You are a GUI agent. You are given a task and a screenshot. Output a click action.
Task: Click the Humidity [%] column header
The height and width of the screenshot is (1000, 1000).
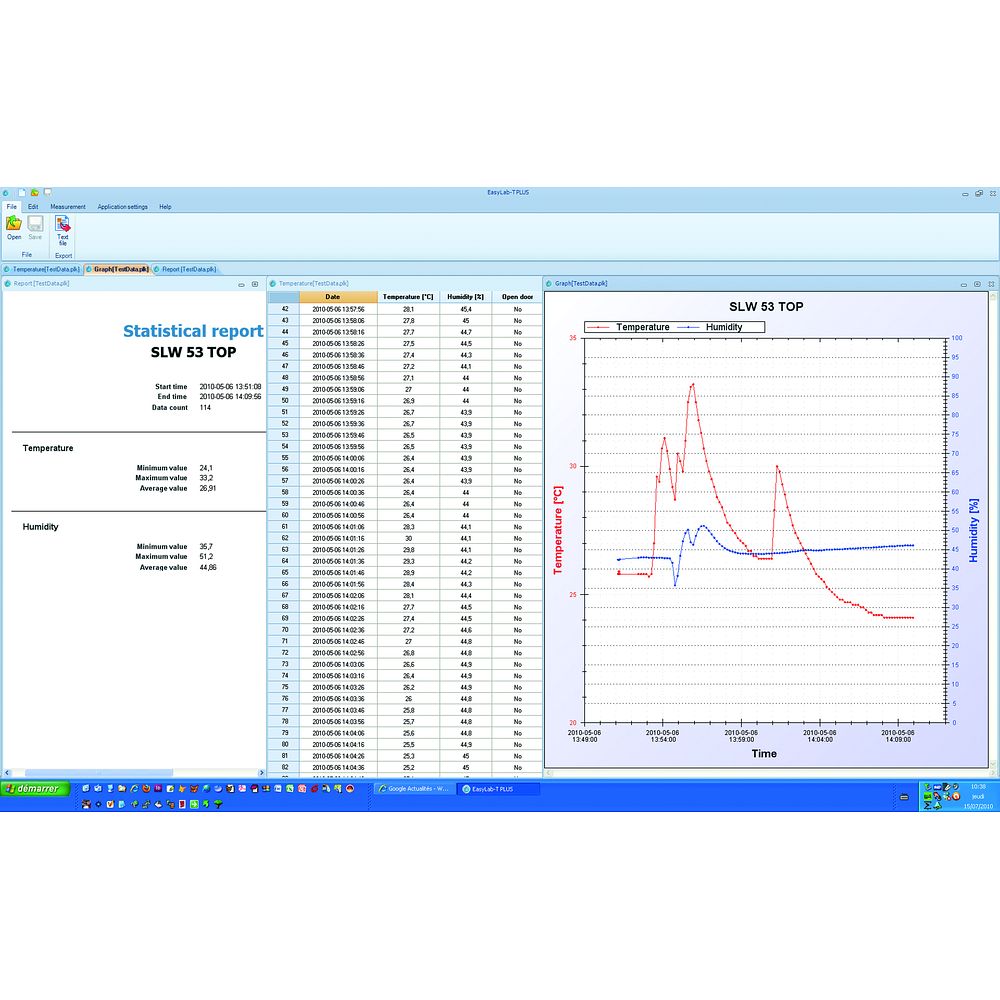click(465, 297)
